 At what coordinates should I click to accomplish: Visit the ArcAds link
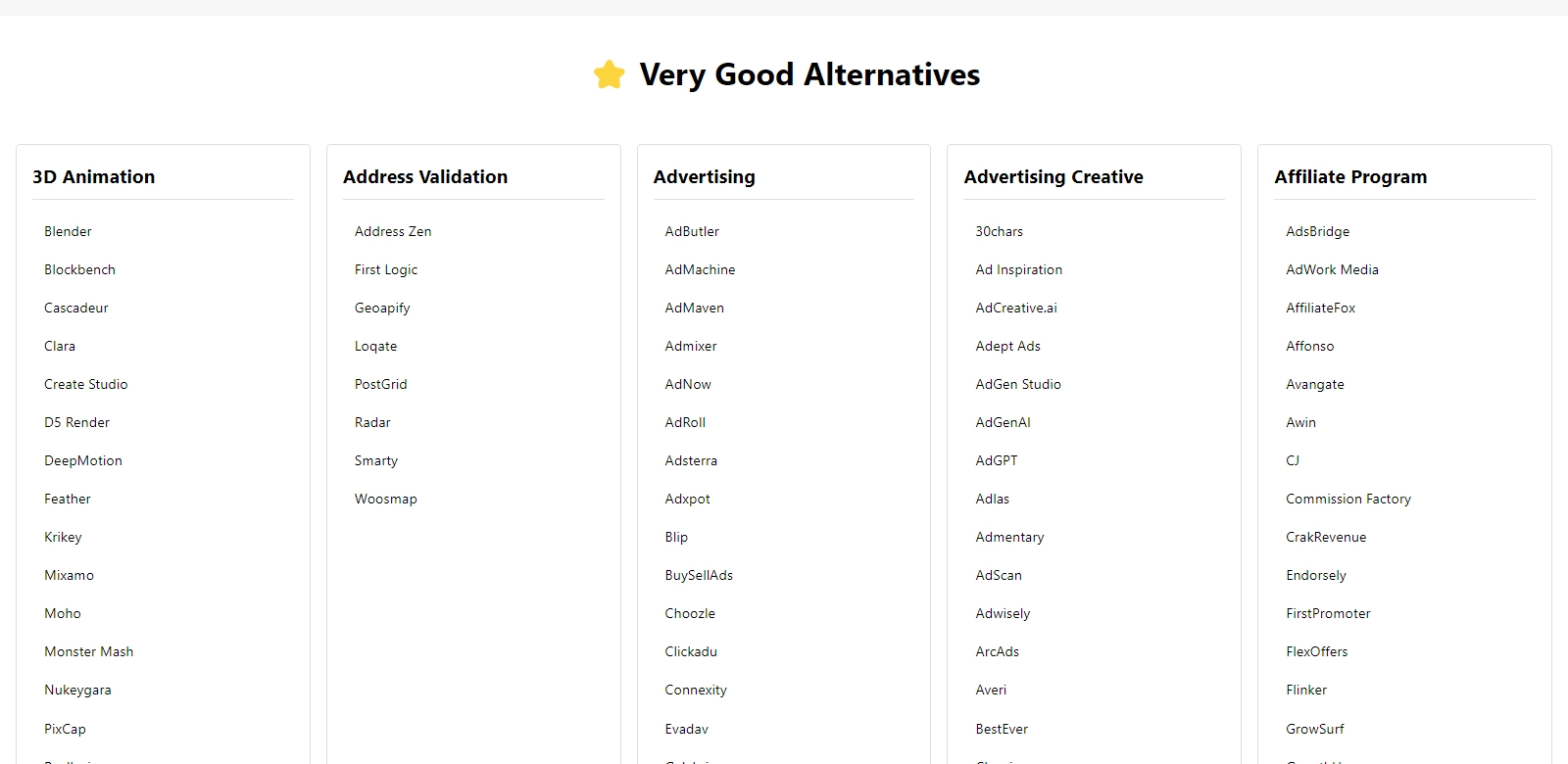point(997,651)
